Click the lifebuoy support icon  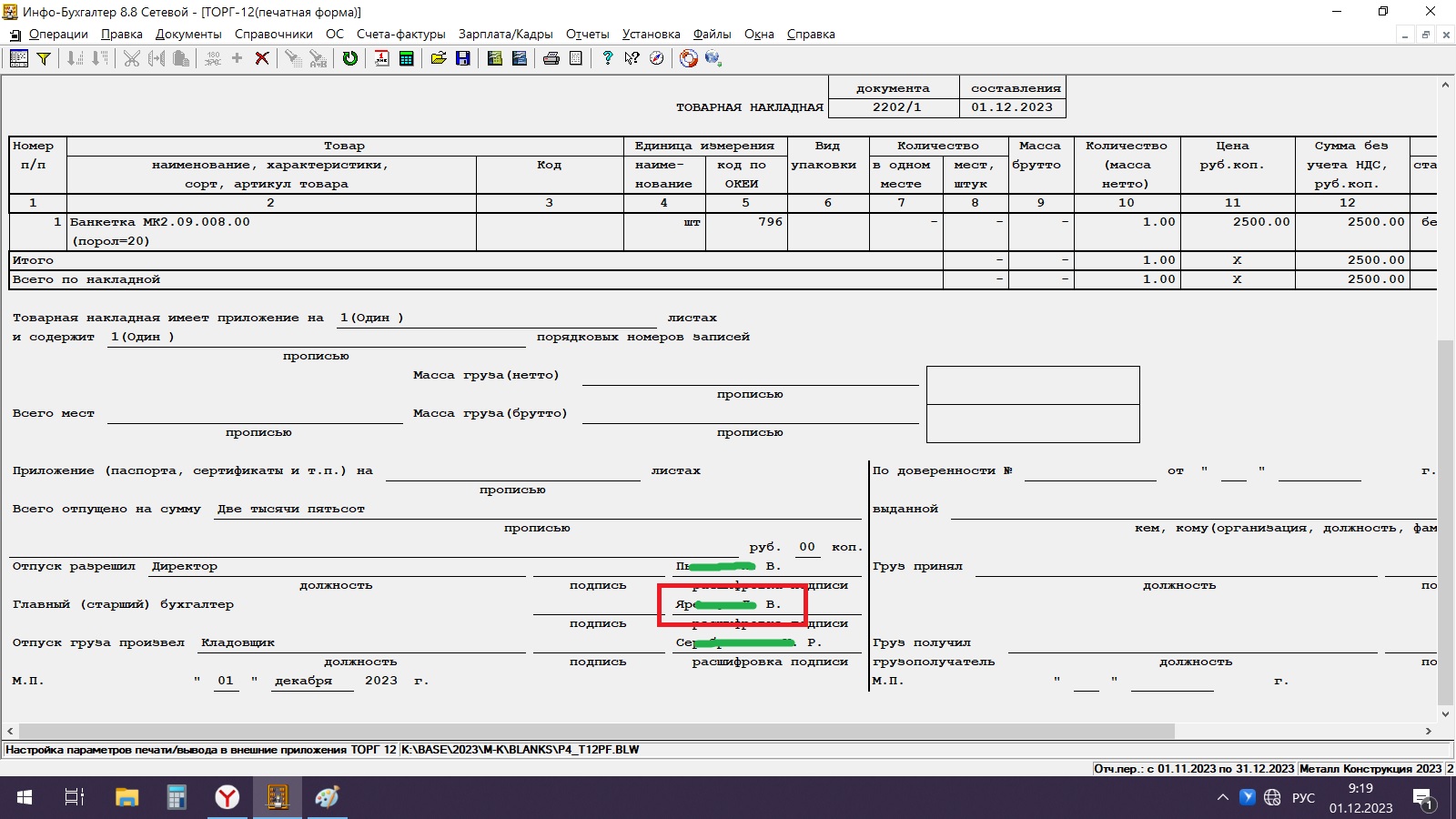(689, 58)
